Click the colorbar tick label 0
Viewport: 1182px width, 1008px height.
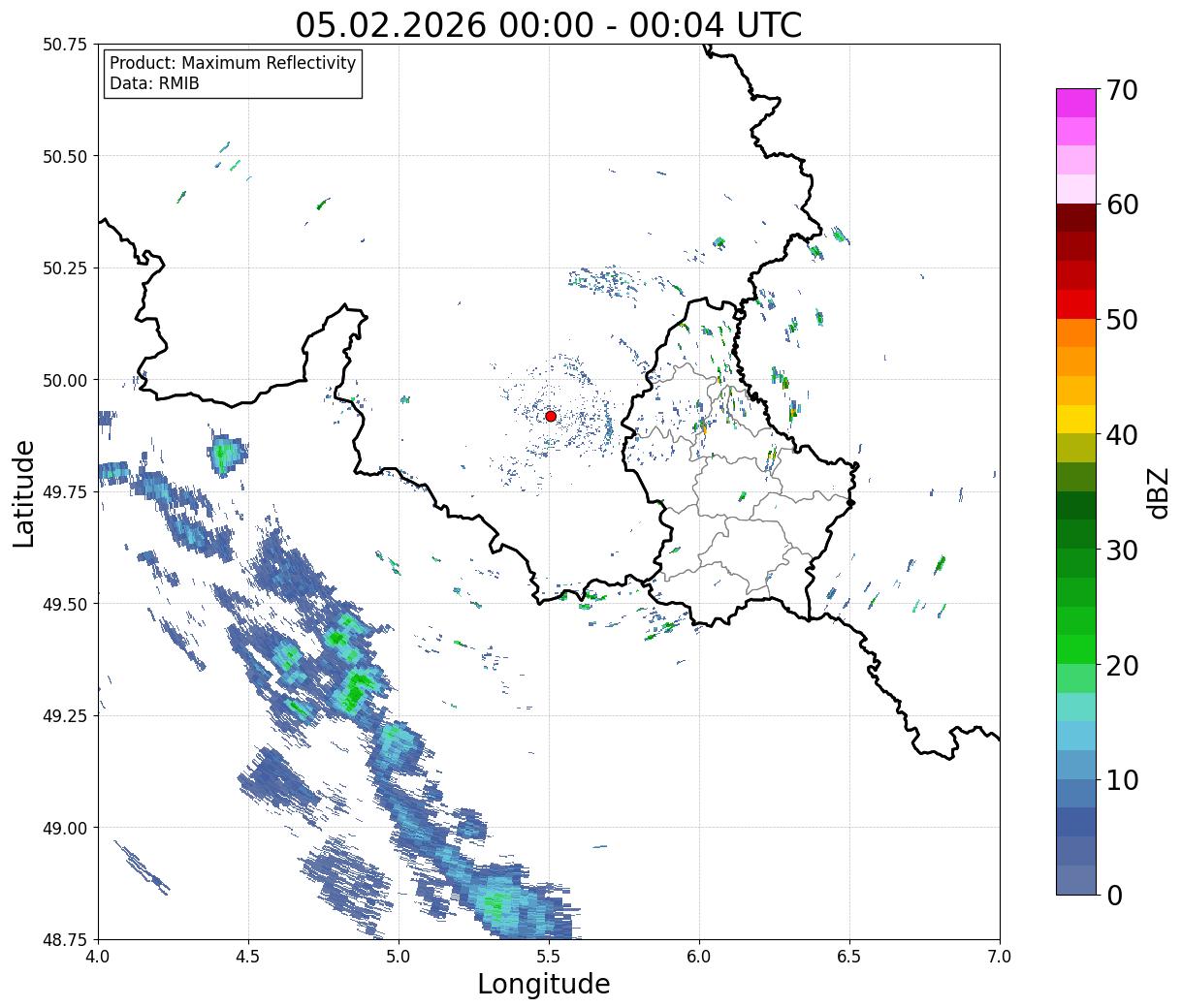point(1114,896)
